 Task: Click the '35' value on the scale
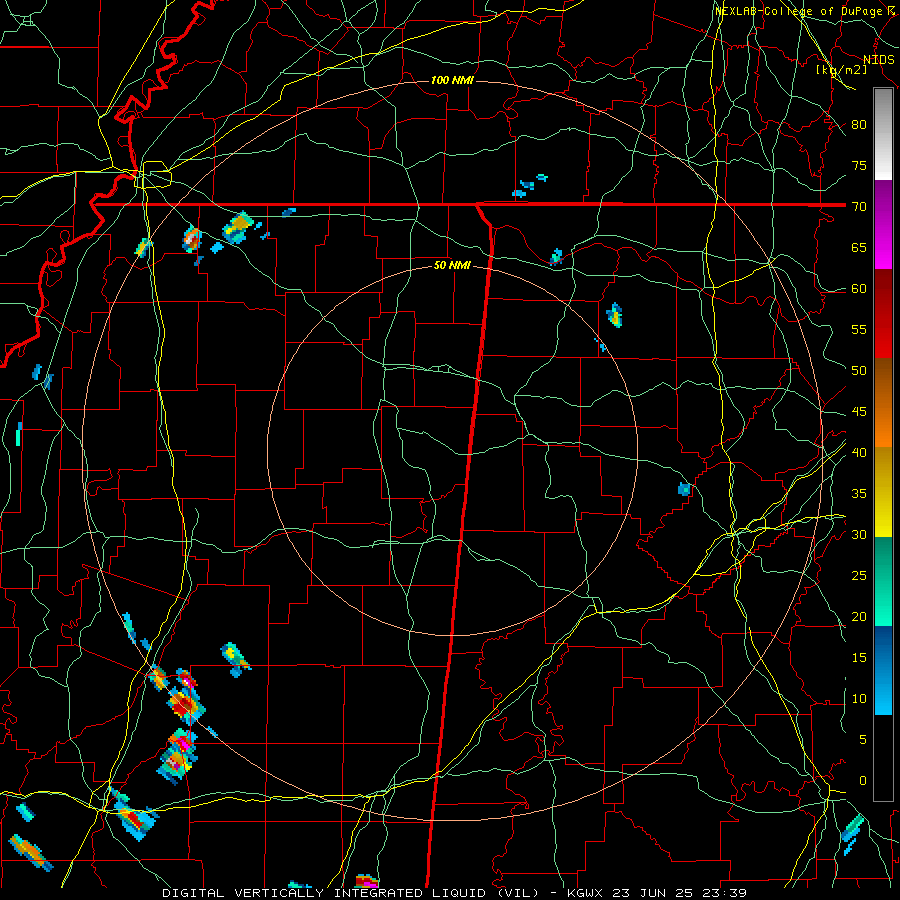click(859, 494)
